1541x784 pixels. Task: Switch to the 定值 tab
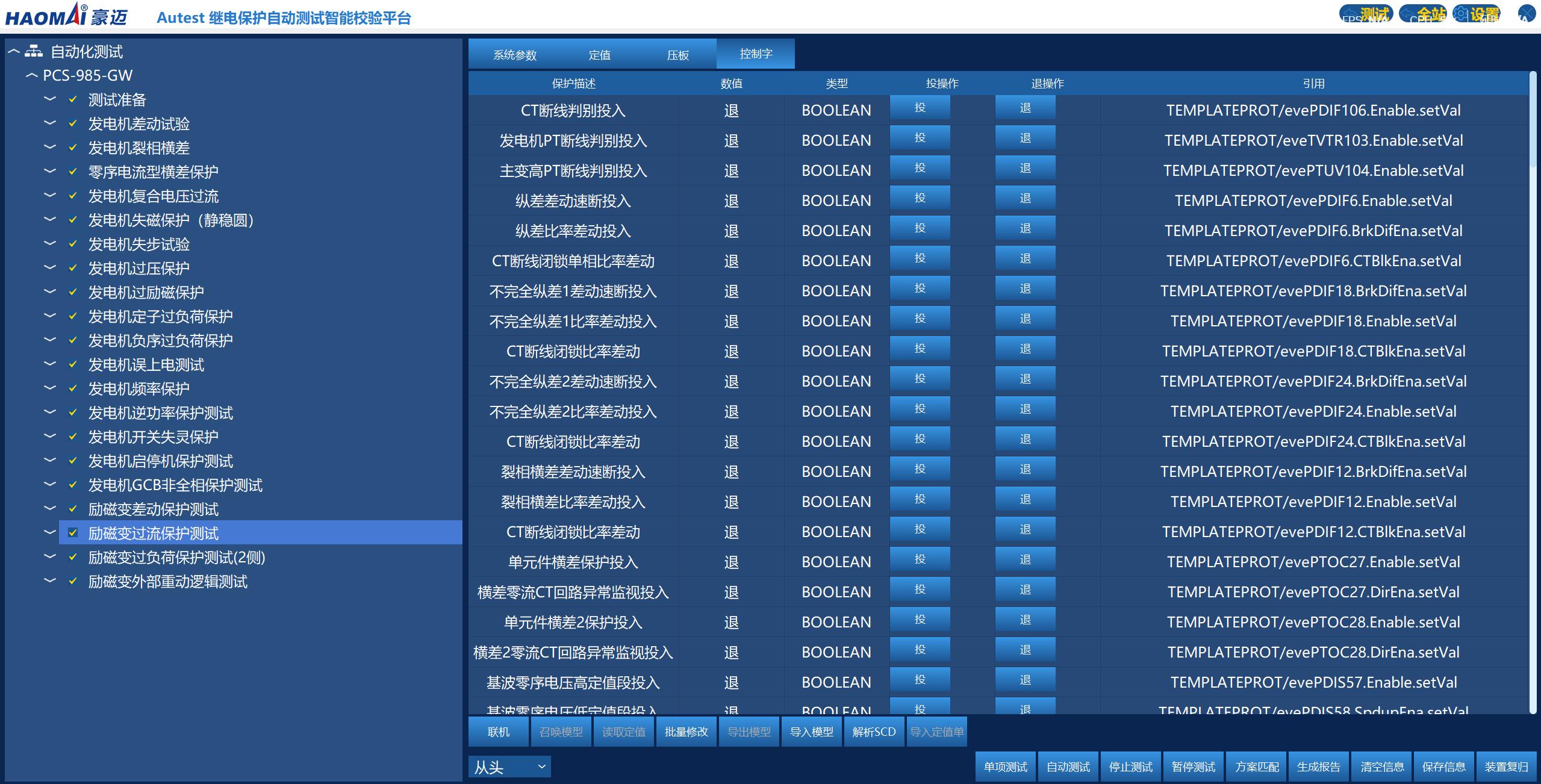[599, 55]
